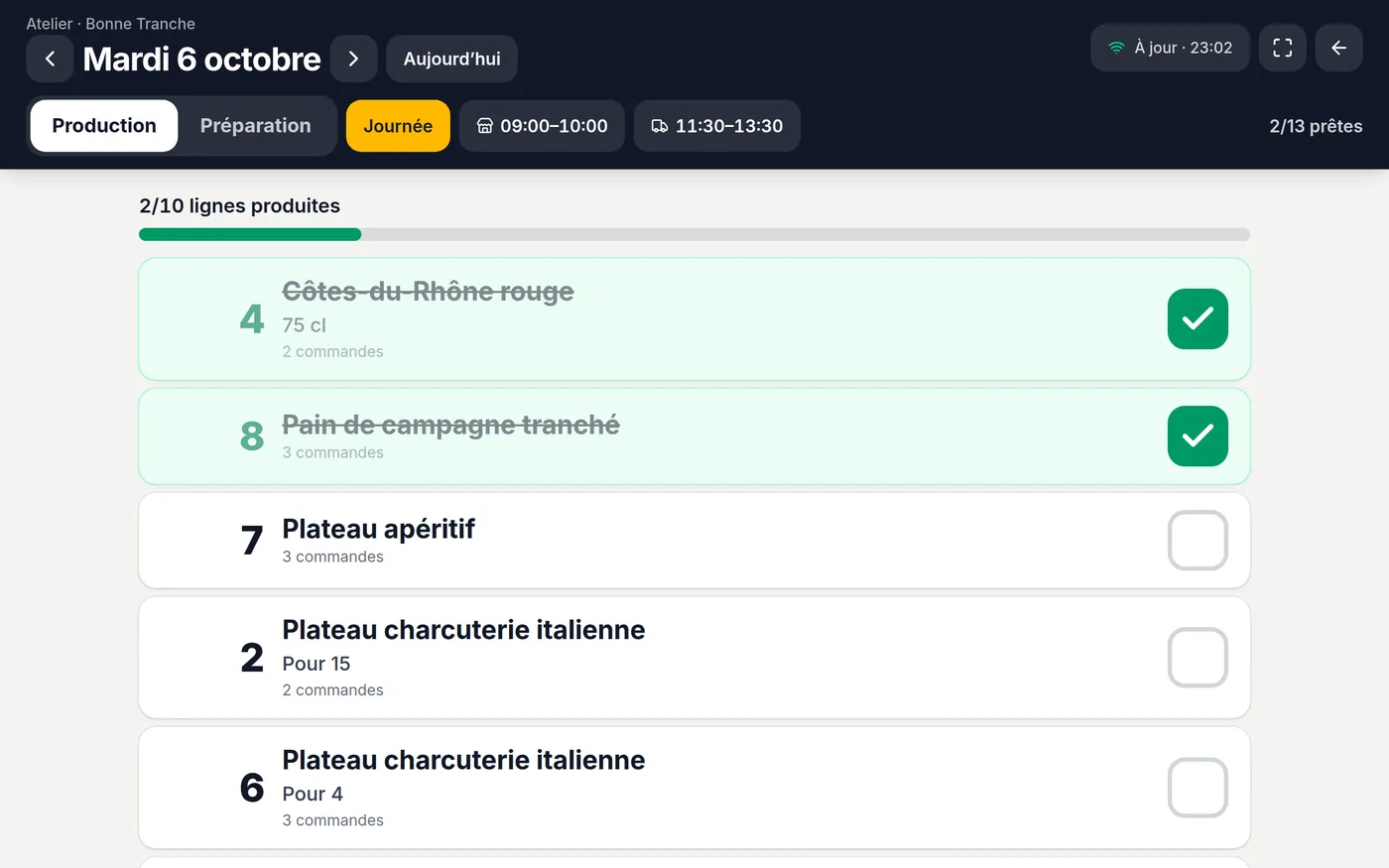
Task: Click 'Pain de campagne tranché' product name
Action: [450, 425]
